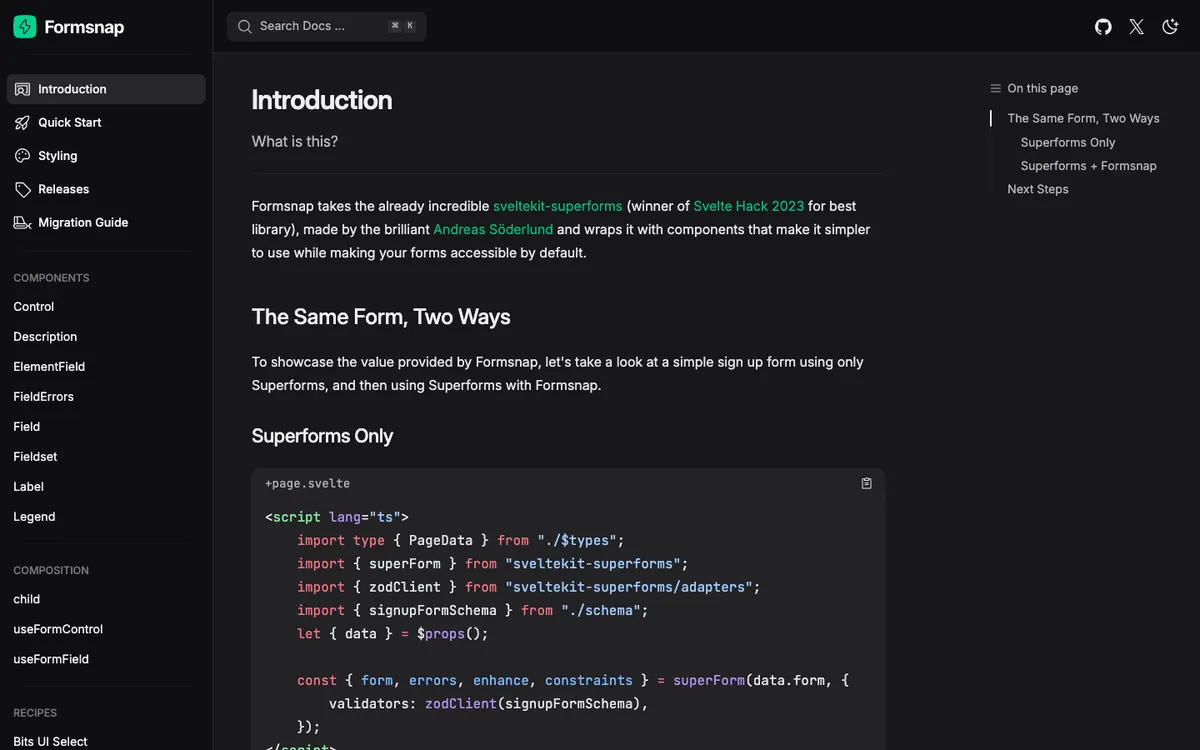Open the useFormControl page

tap(58, 629)
